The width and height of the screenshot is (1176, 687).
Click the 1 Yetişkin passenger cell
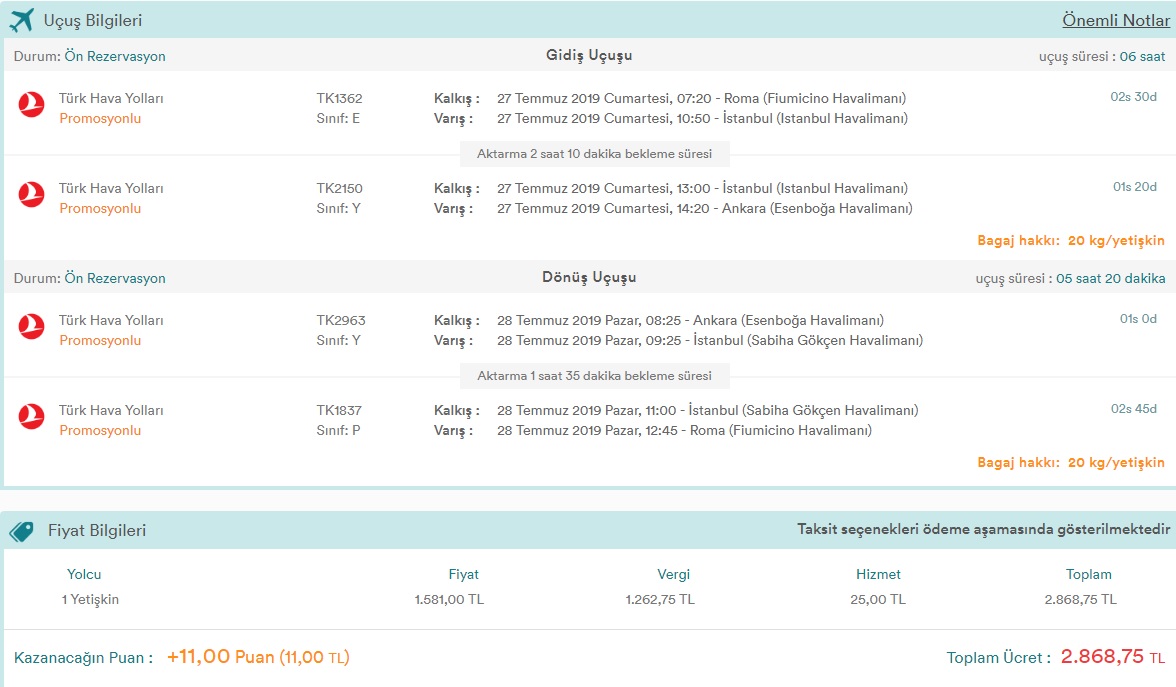coord(90,600)
